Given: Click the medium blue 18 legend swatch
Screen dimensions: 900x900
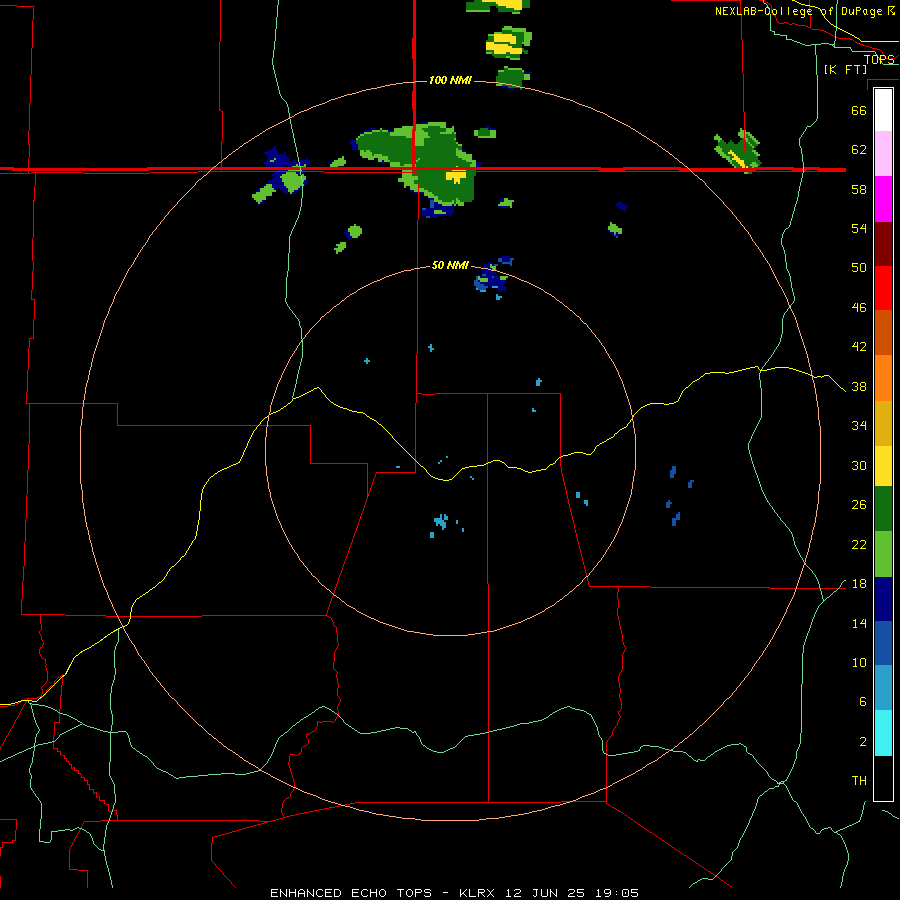Looking at the screenshot, I should click(883, 643).
